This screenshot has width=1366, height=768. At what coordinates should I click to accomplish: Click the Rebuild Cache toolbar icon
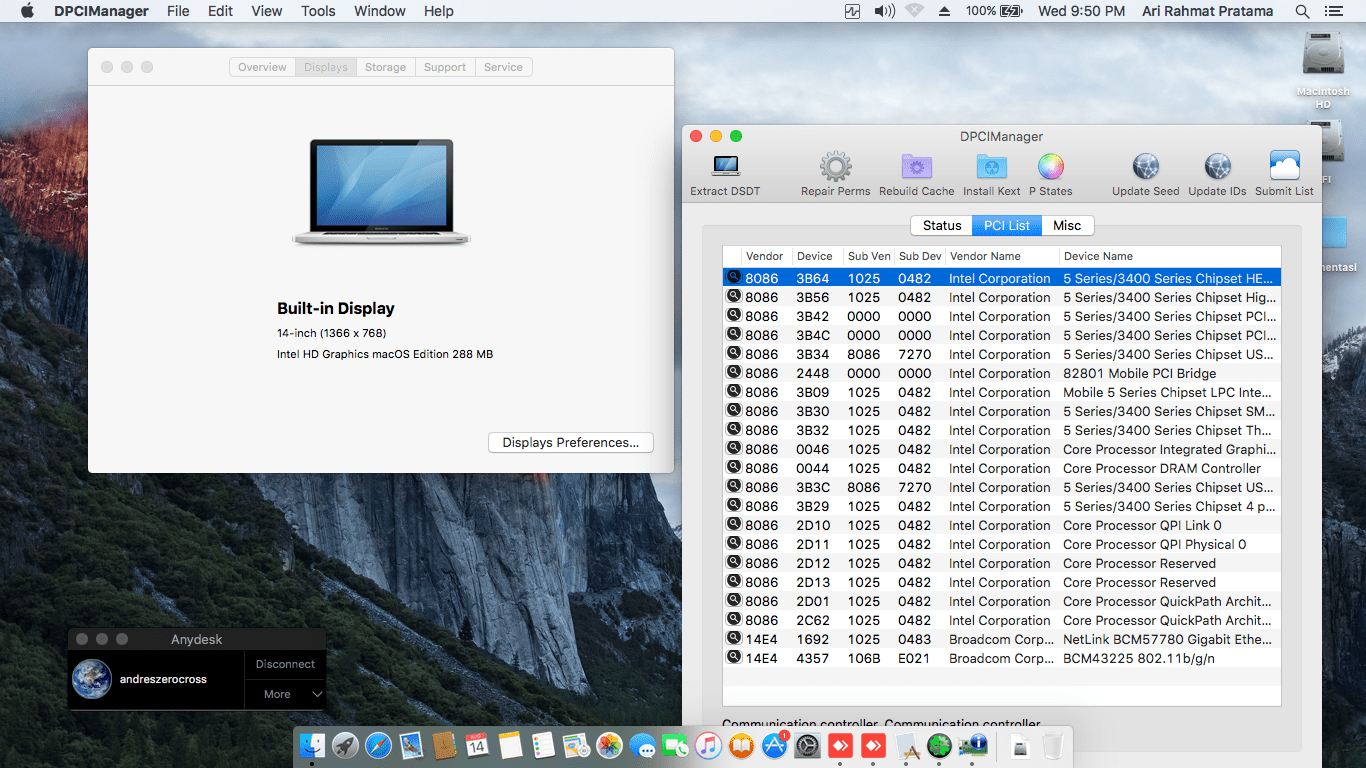click(x=916, y=166)
